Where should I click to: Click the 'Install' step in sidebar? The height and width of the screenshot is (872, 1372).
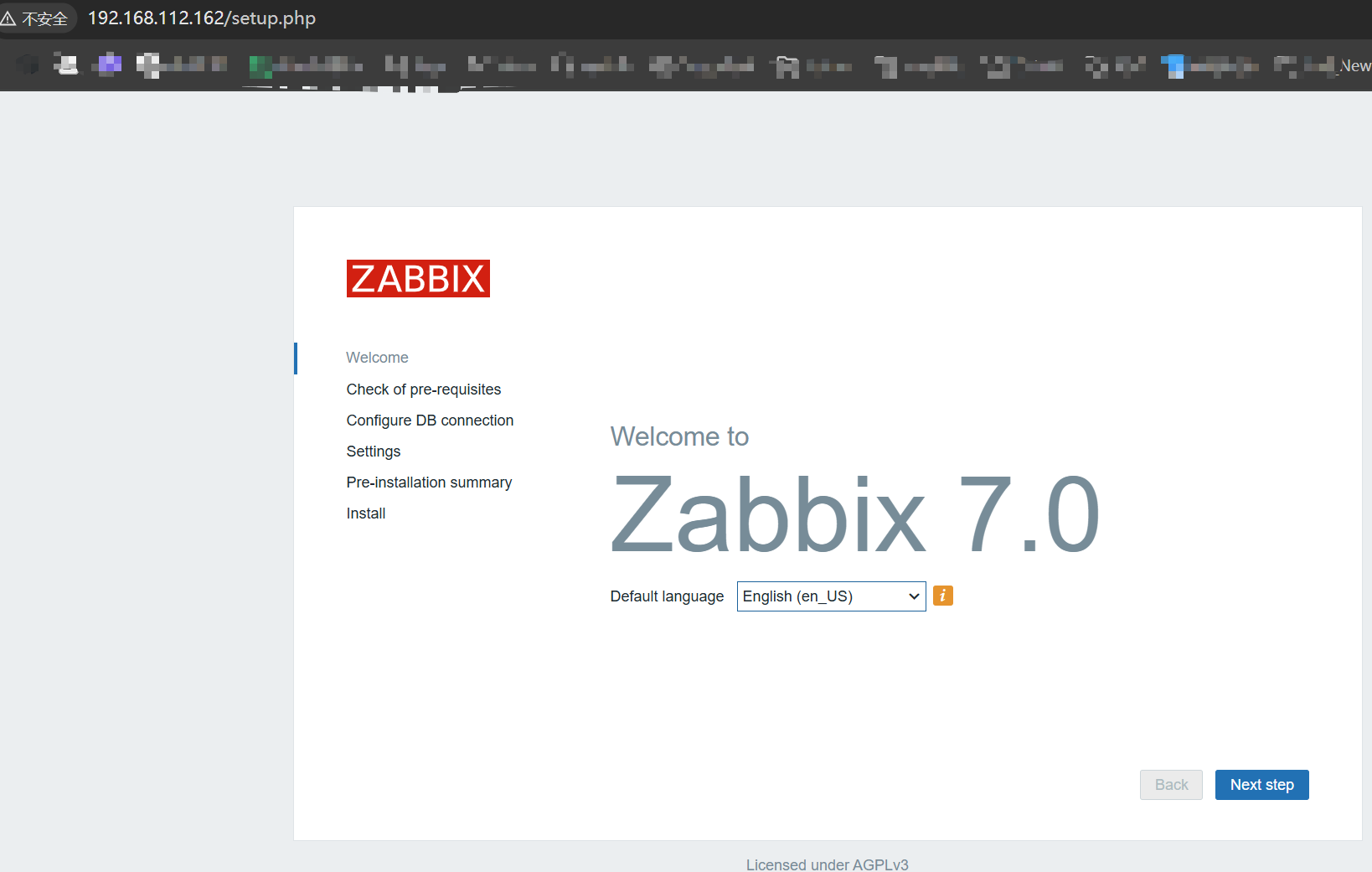tap(365, 513)
